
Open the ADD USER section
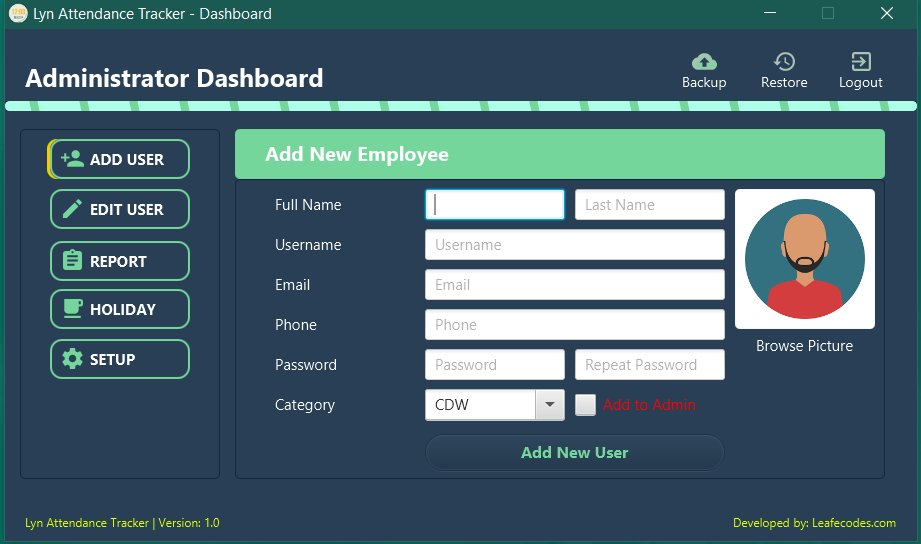119,159
